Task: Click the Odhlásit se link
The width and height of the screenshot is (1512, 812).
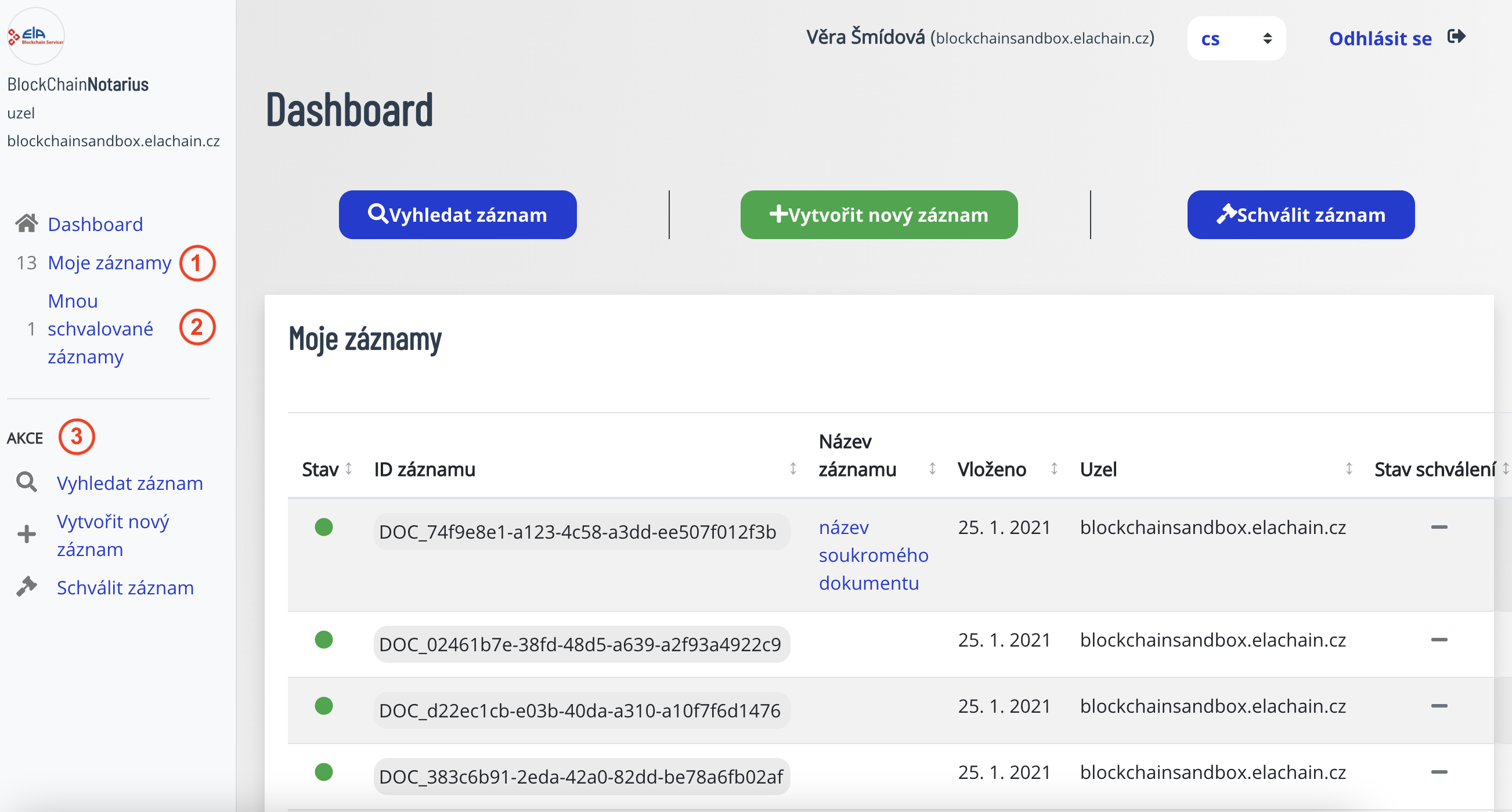Action: pos(1379,39)
